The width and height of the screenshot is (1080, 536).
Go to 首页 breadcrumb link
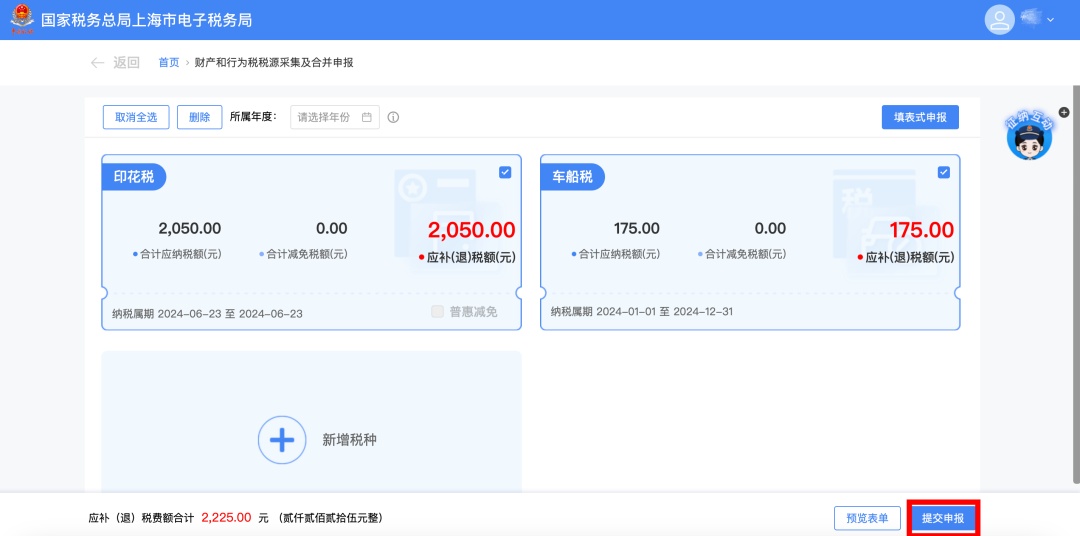point(169,62)
